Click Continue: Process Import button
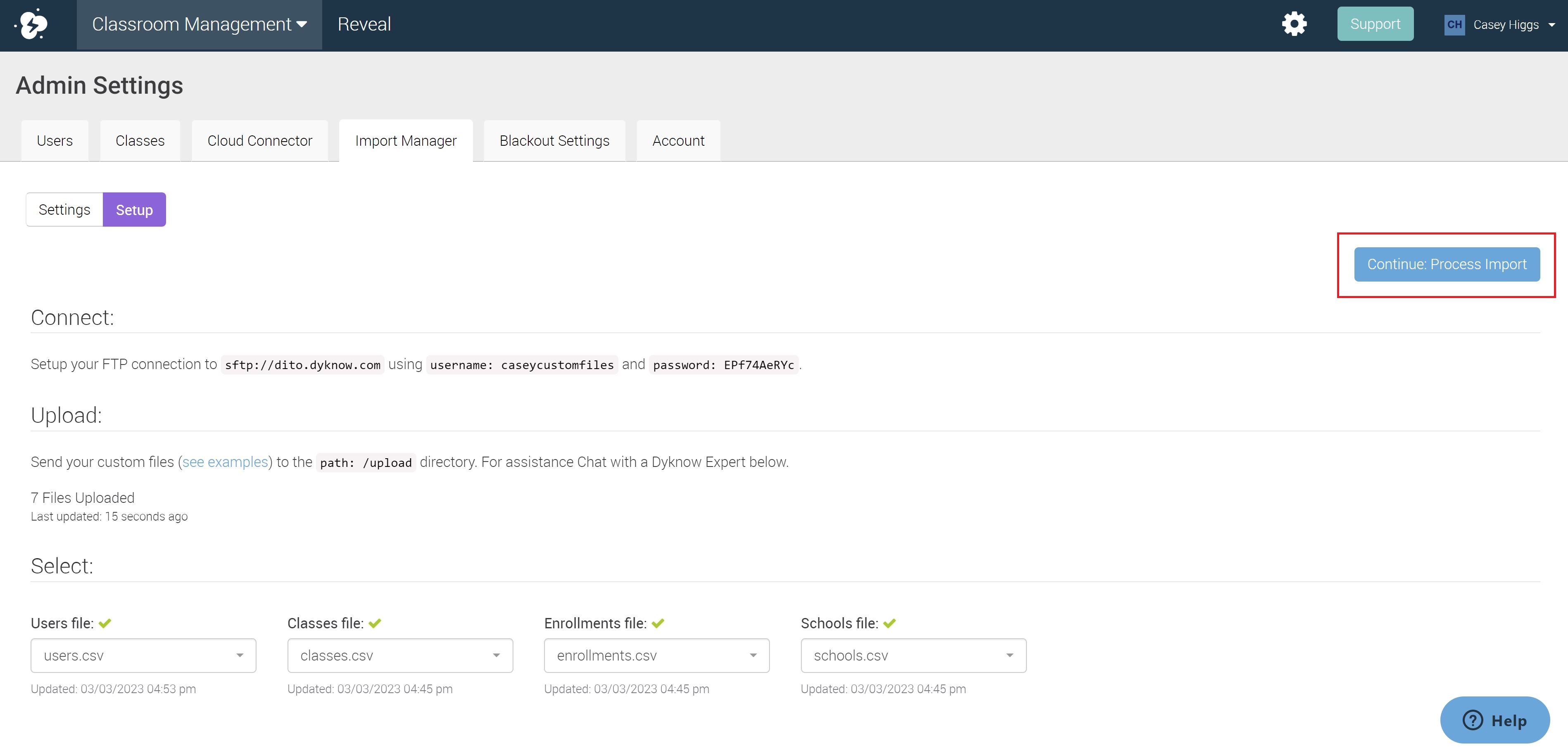This screenshot has width=1568, height=753. coord(1447,265)
